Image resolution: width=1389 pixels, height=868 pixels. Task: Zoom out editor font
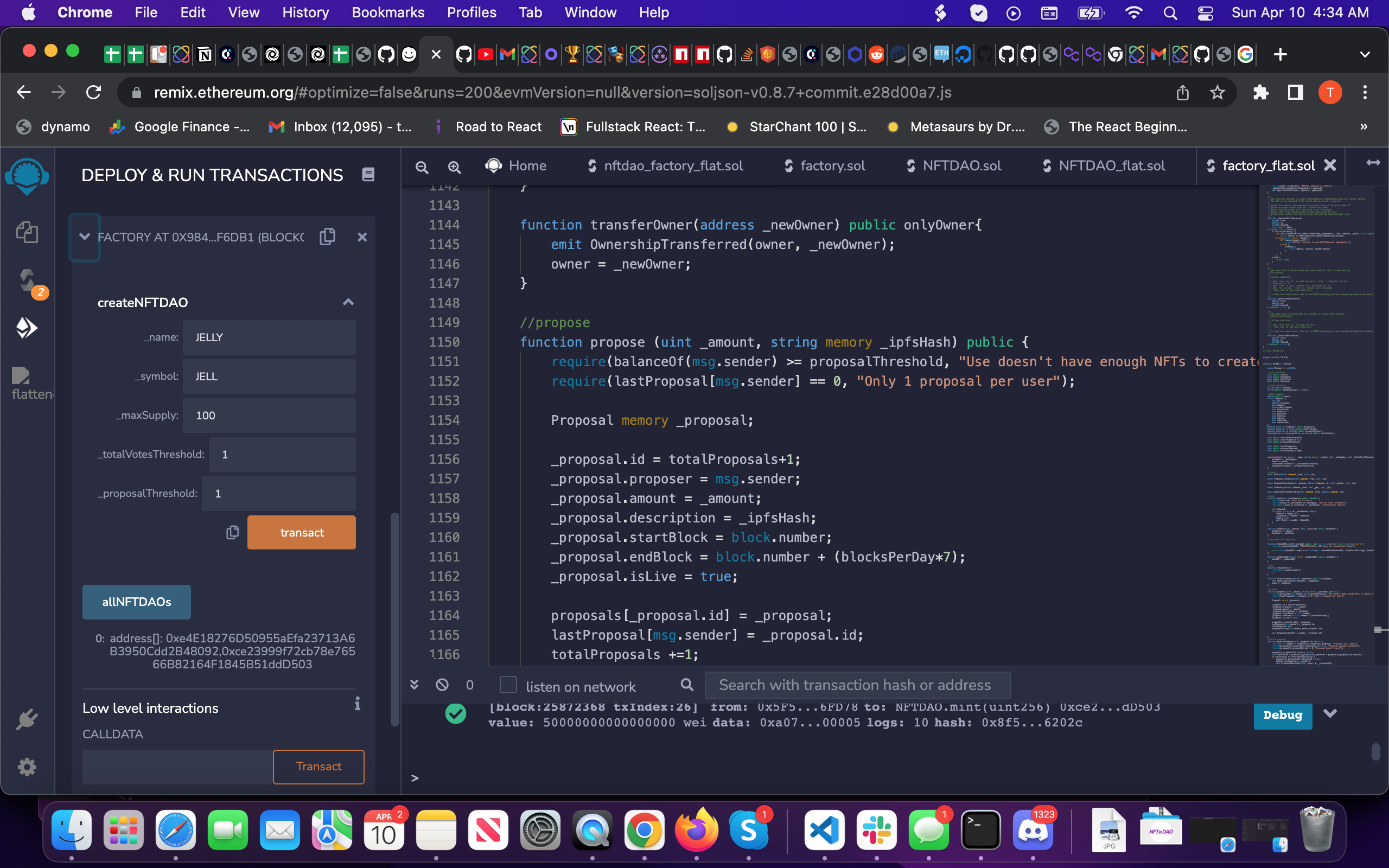pos(422,167)
